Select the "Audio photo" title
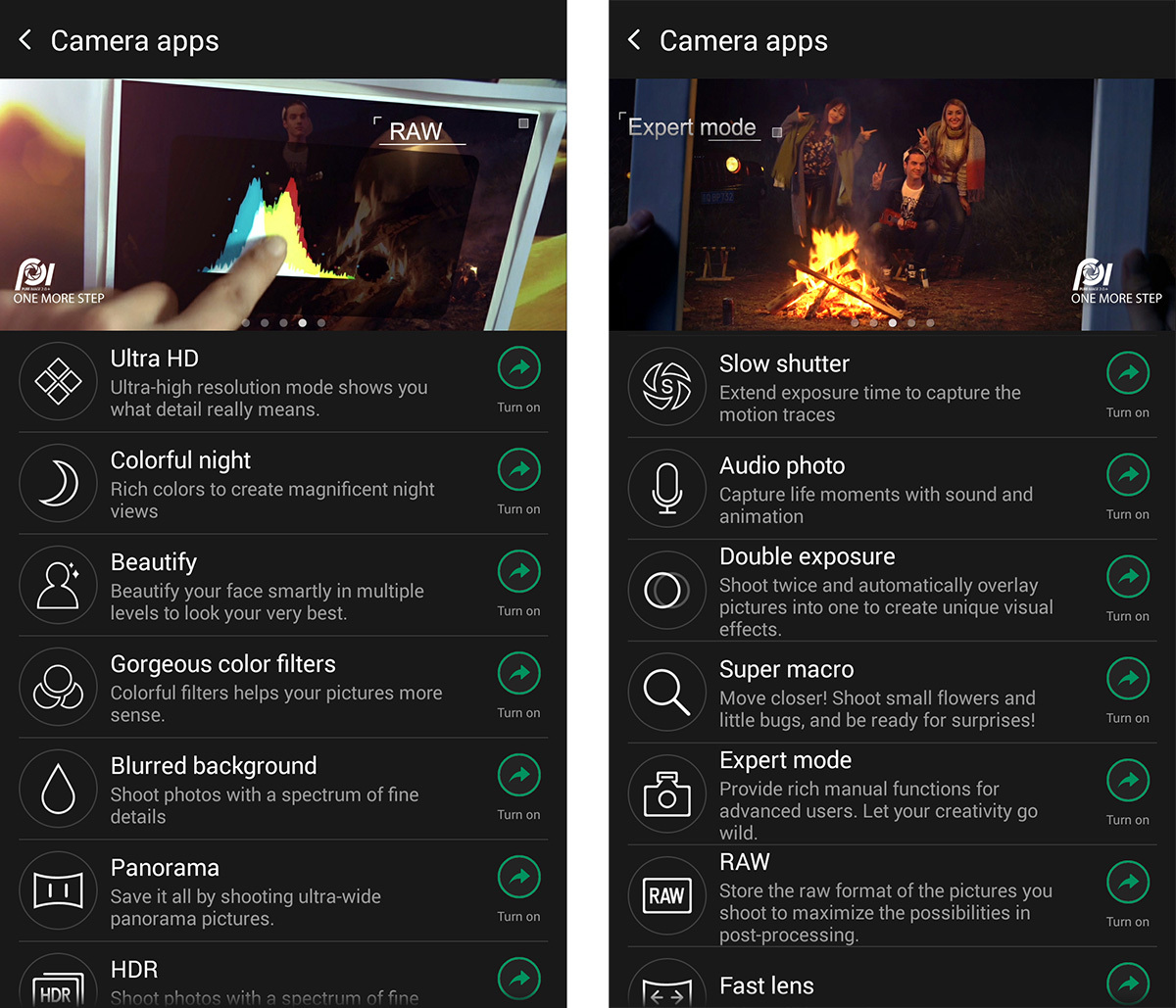The width and height of the screenshot is (1176, 1008). click(782, 465)
